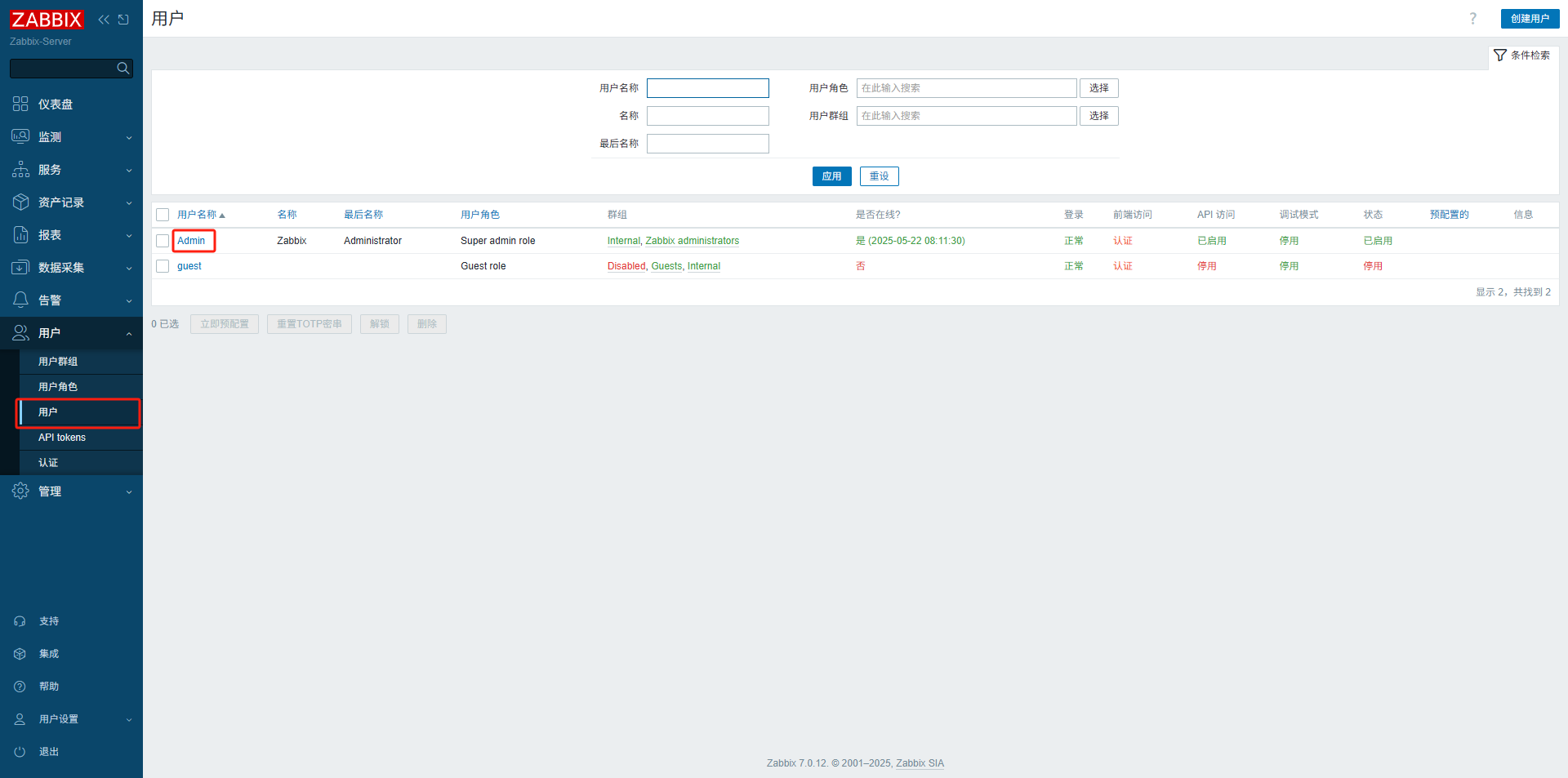This screenshot has width=1568, height=778.
Task: Open the 认证 submenu item
Action: tap(81, 463)
